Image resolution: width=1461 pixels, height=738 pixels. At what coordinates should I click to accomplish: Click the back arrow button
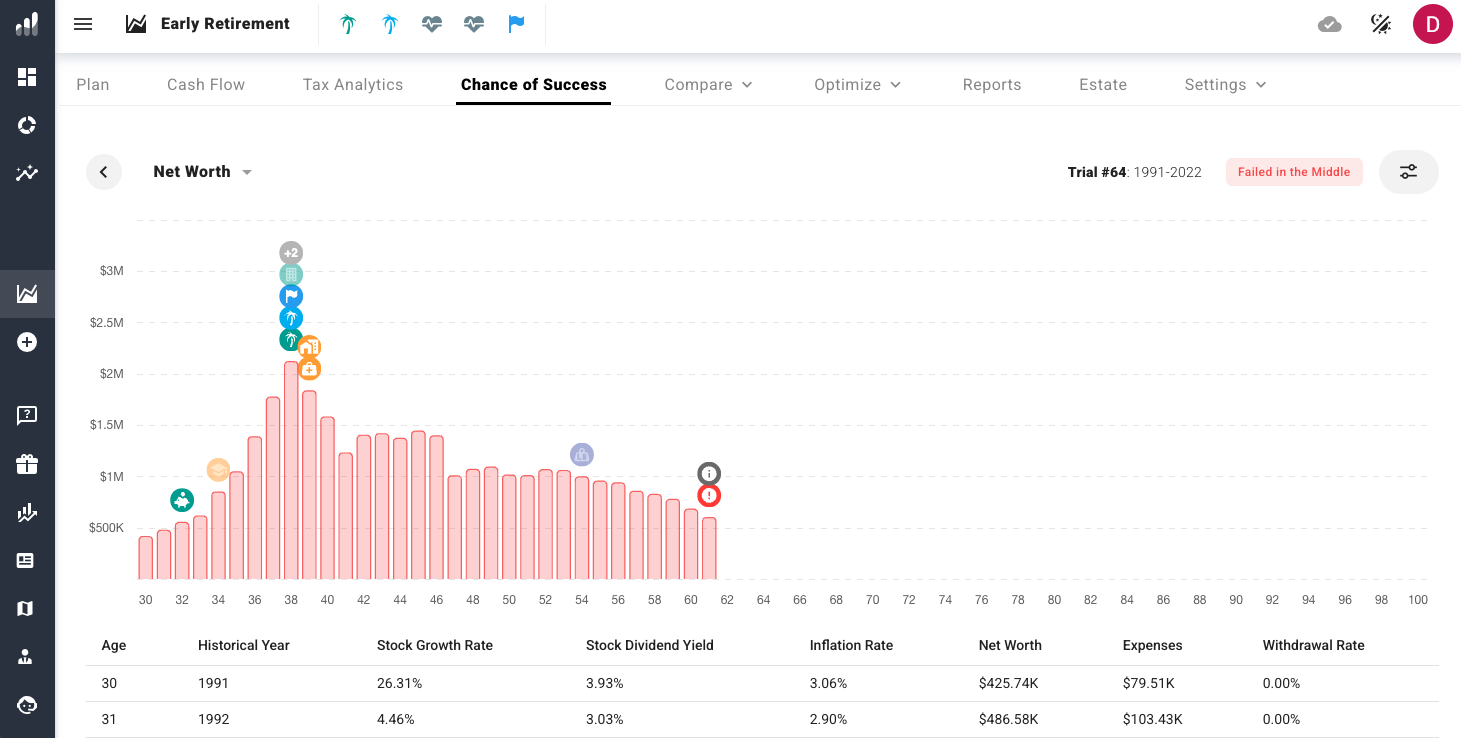tap(103, 172)
